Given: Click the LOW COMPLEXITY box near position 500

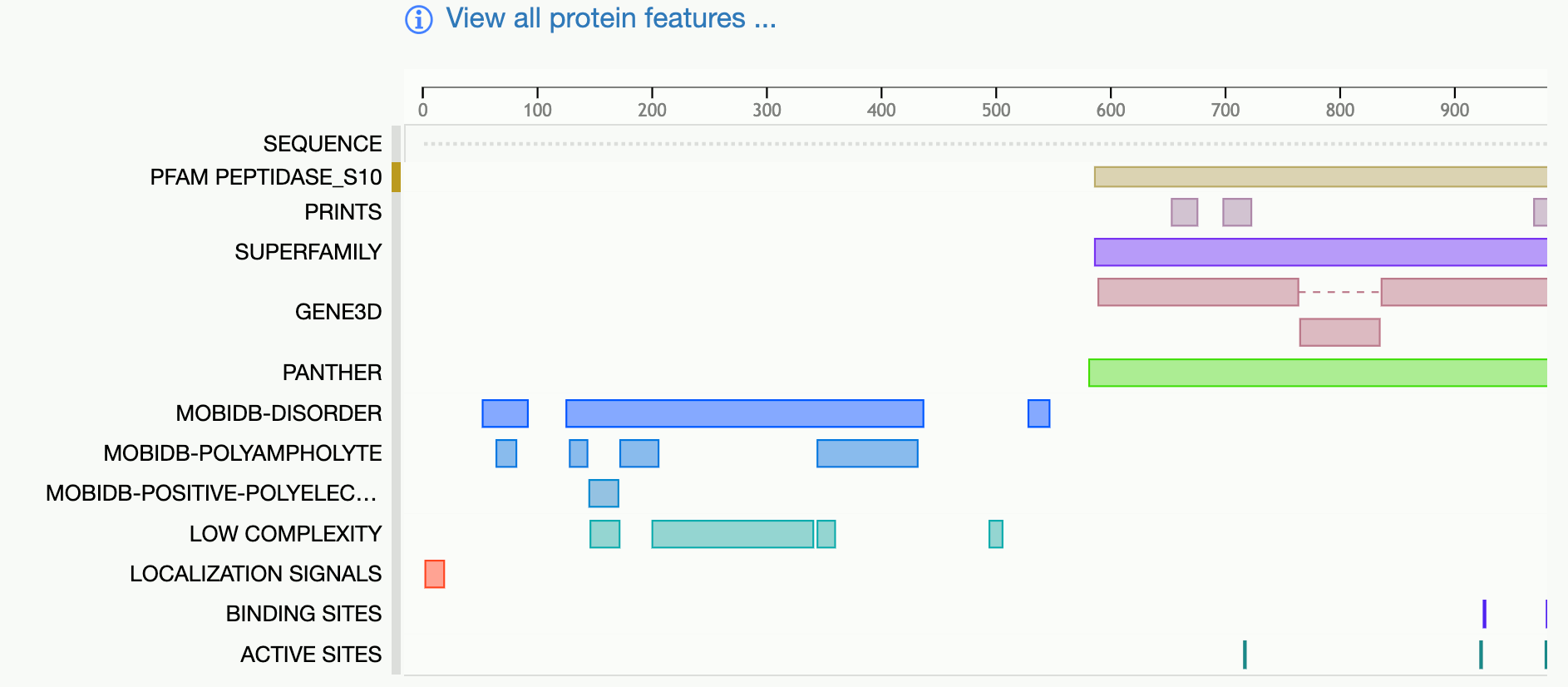Looking at the screenshot, I should tap(996, 534).
